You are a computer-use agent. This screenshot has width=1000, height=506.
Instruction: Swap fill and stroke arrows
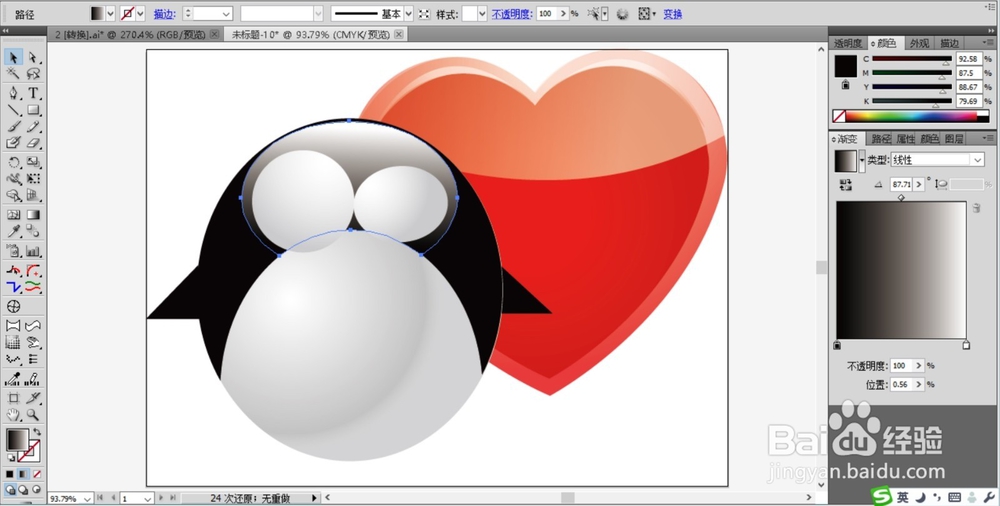pyautogui.click(x=36, y=433)
